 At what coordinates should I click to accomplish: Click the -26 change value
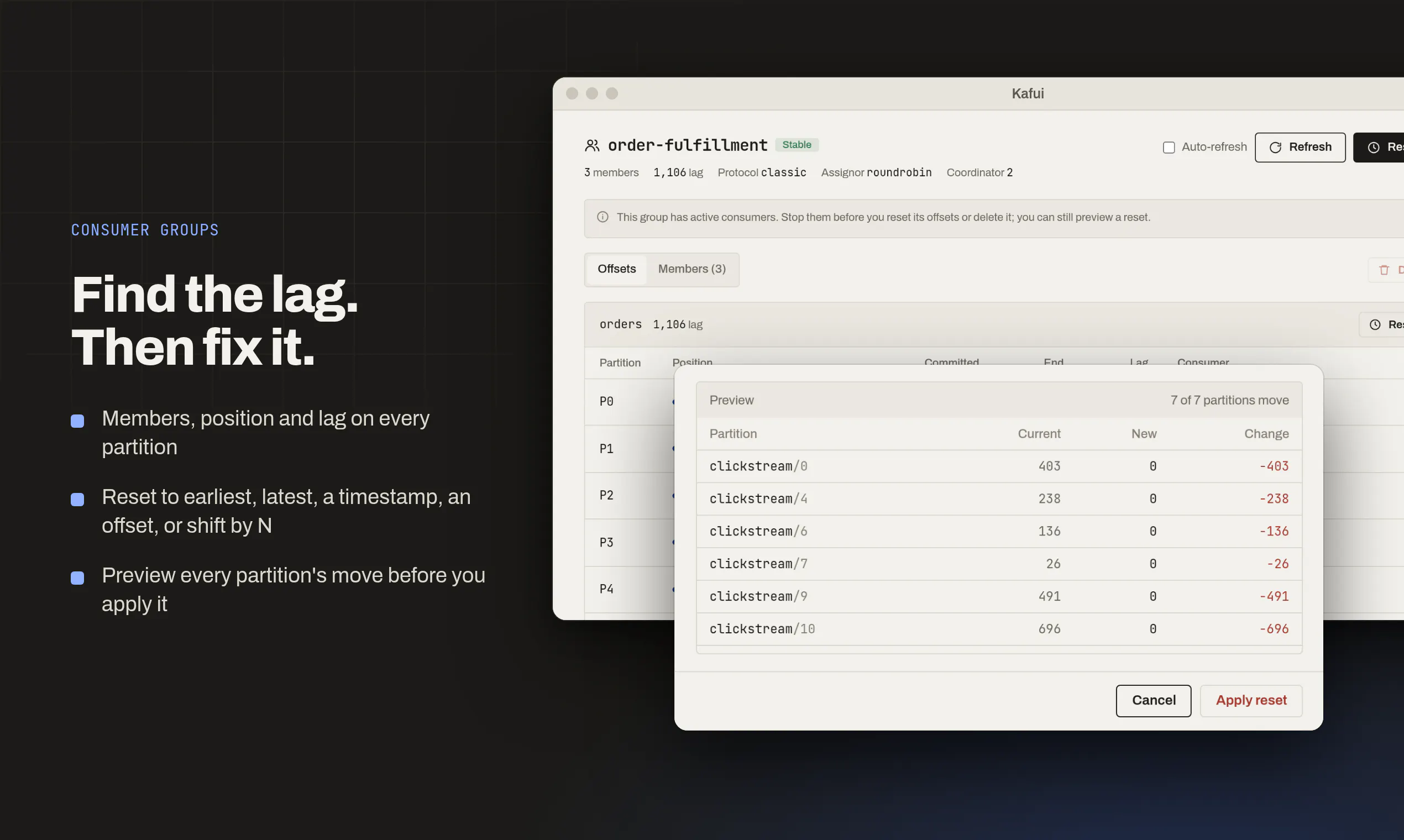[x=1277, y=564]
